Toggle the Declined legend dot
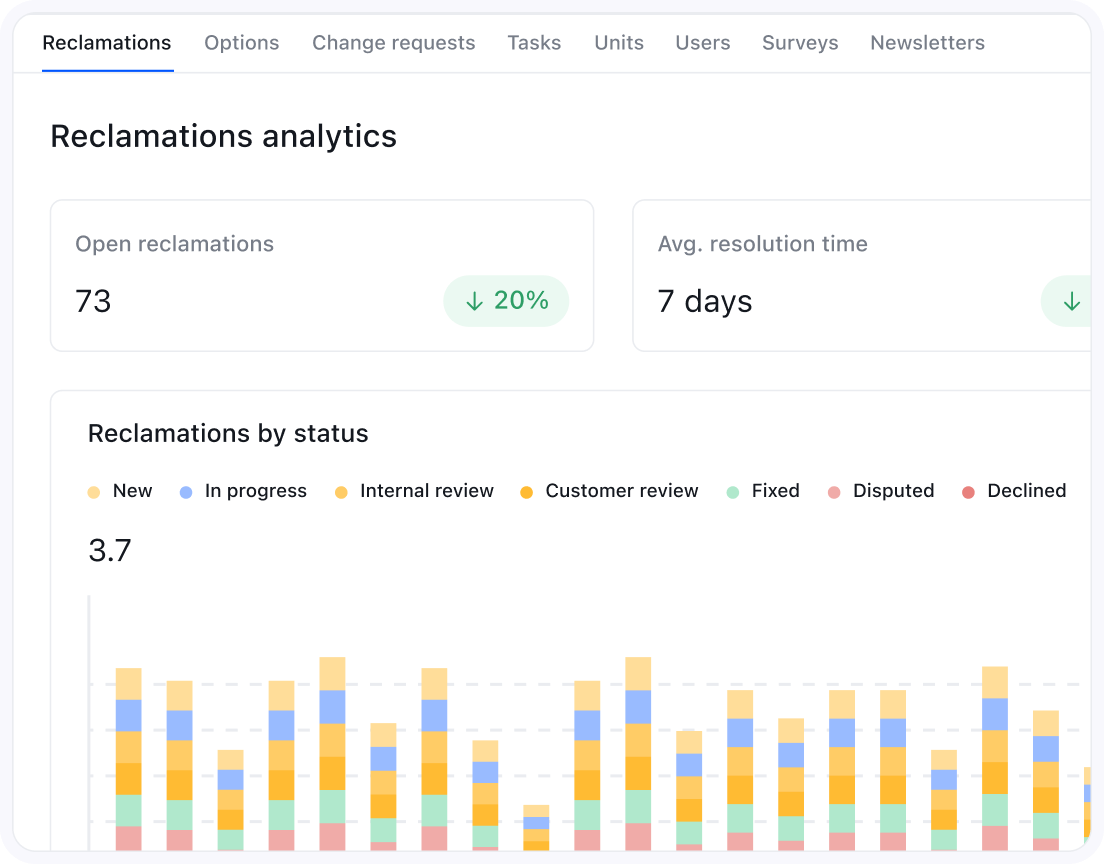Screen dimensions: 1104x864 point(968,492)
